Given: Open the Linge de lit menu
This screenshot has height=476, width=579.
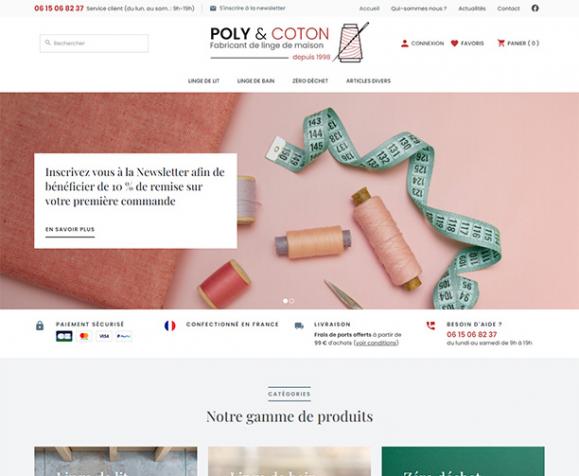Looking at the screenshot, I should [x=204, y=81].
